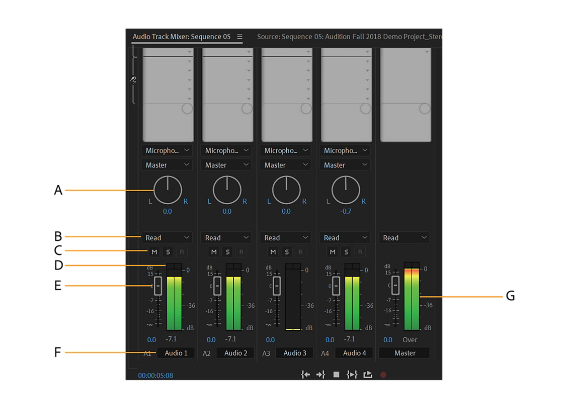Click the Audio 2 pan knob
This screenshot has width=562, height=396.
pos(227,190)
